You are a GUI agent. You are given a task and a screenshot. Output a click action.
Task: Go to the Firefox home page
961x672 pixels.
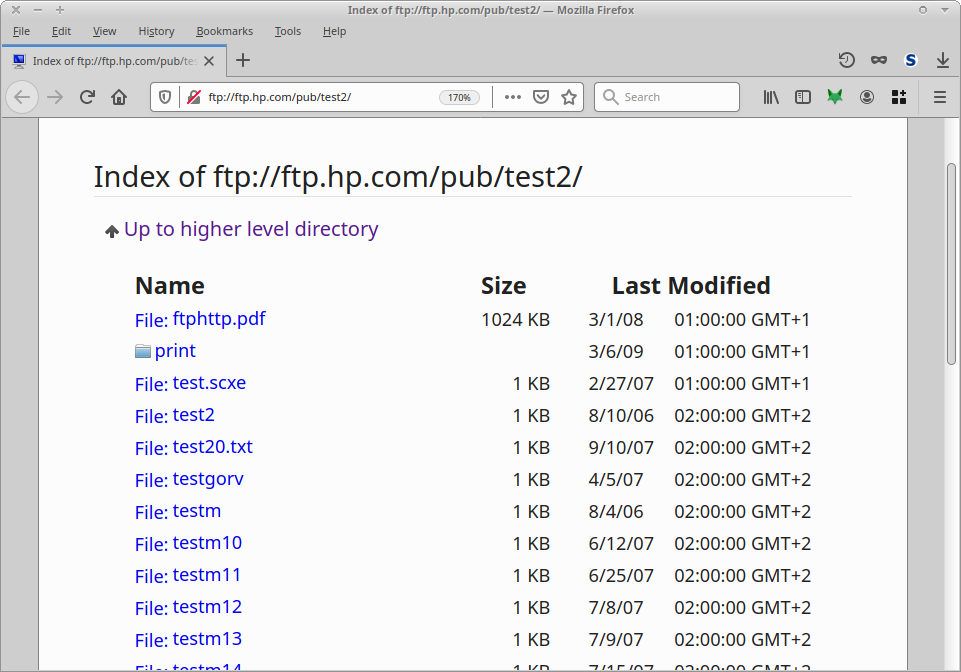coord(119,97)
